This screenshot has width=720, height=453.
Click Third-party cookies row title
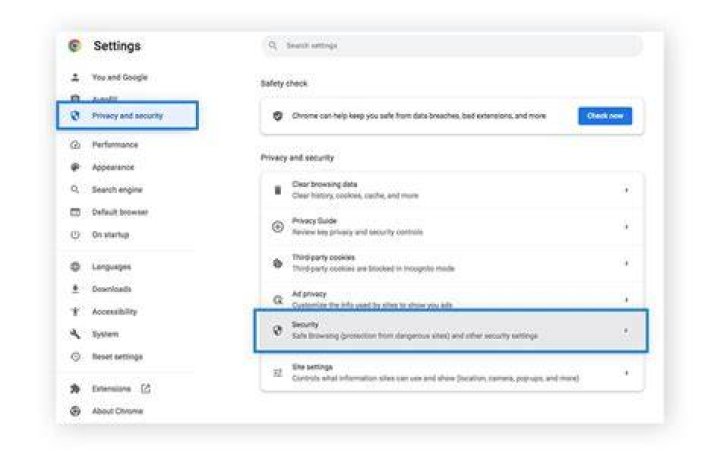point(324,257)
